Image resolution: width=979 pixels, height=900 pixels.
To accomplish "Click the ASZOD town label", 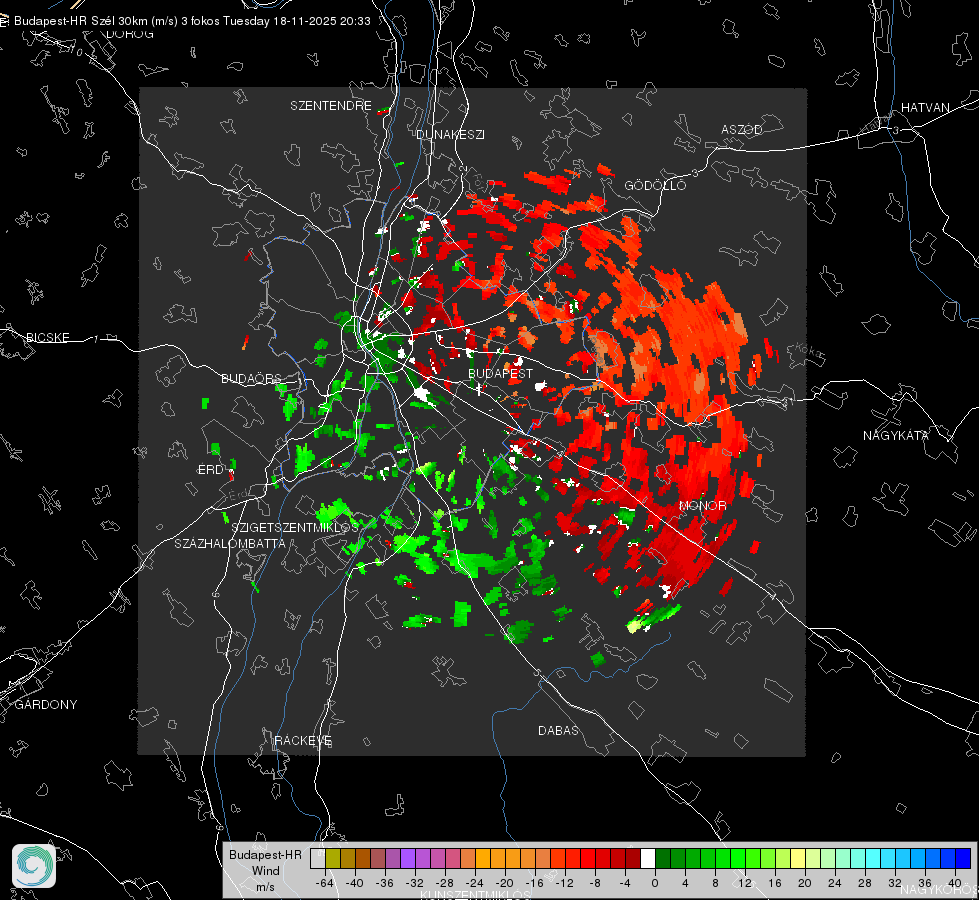I will click(742, 130).
